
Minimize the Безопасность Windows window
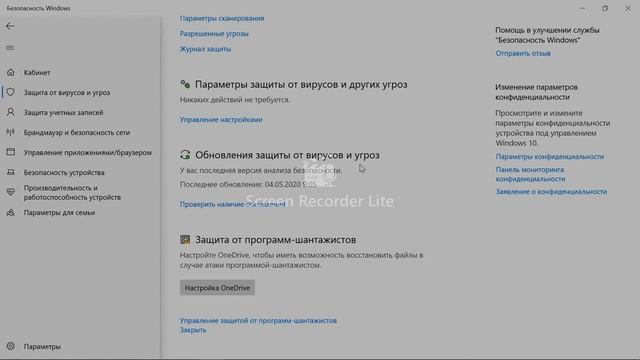582,8
